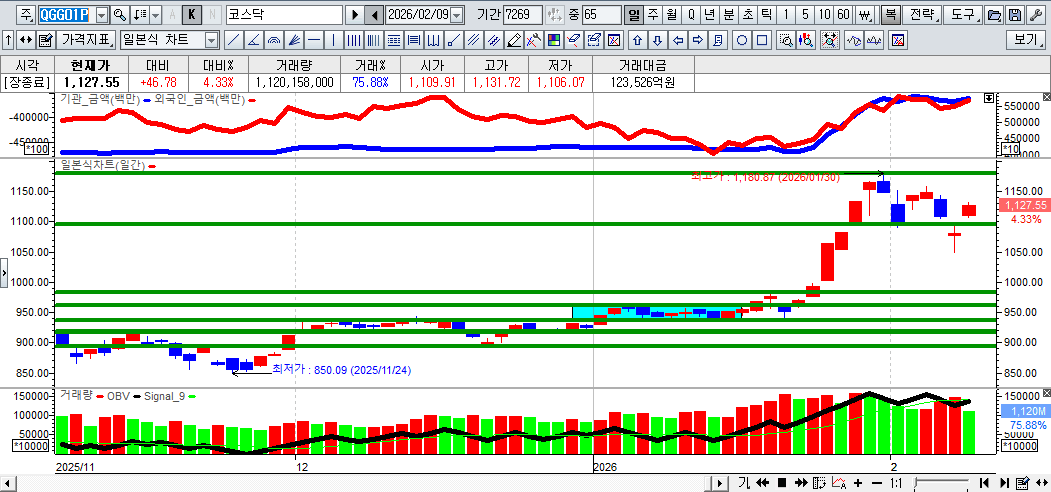Select the trend line drawing tool
Viewport: 1051px width, 492px height.
[232, 40]
